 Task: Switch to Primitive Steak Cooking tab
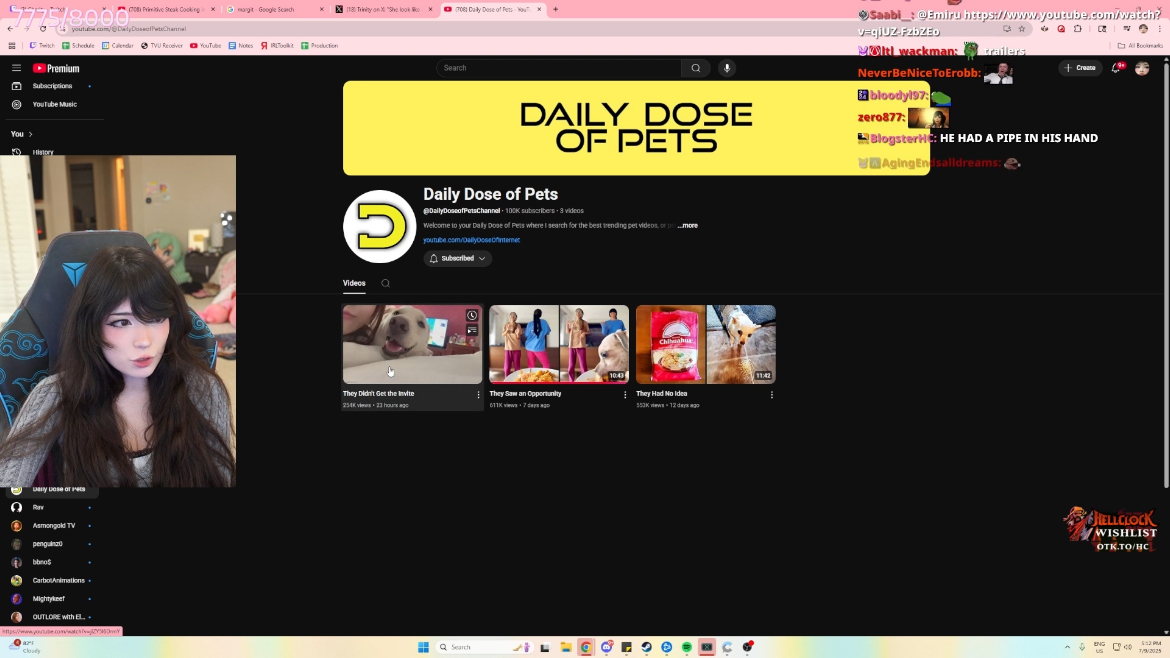tap(164, 10)
